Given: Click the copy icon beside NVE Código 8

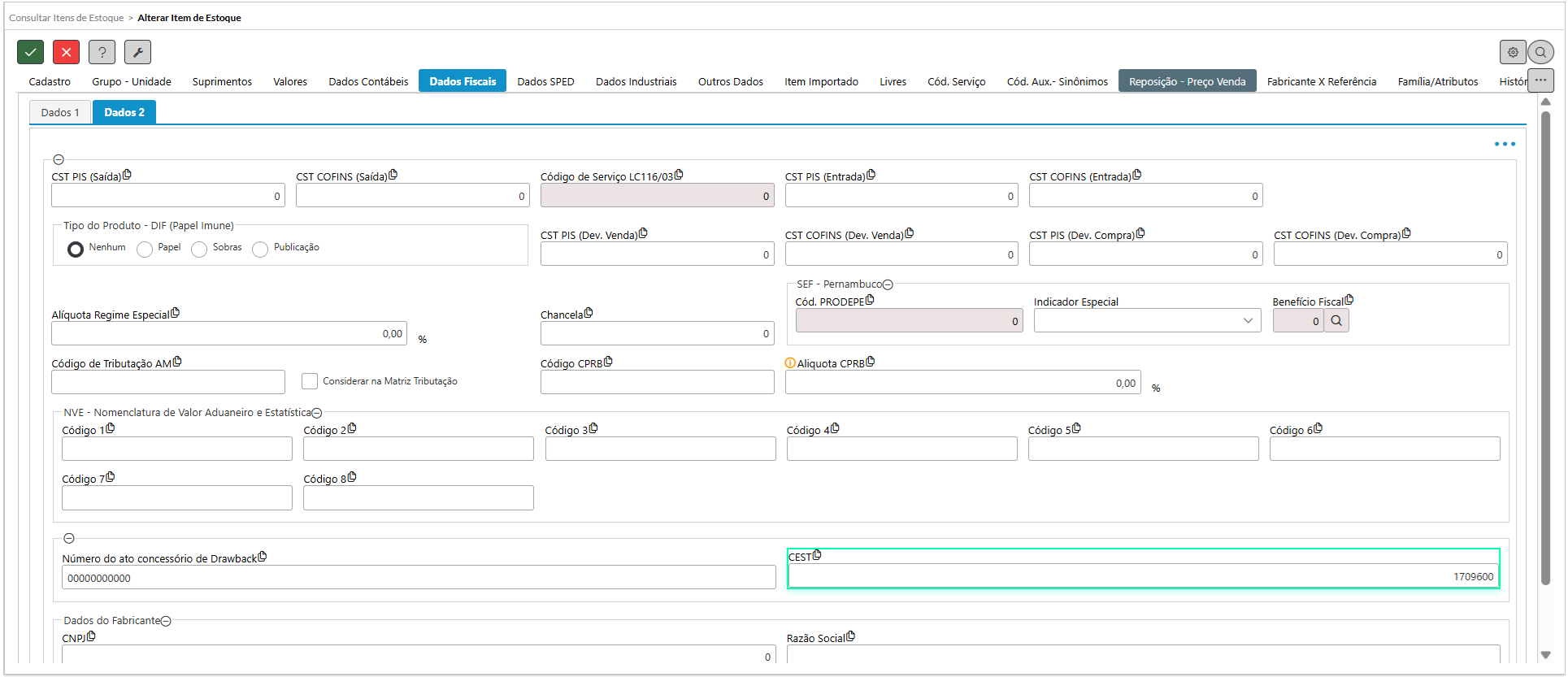Looking at the screenshot, I should click(x=352, y=477).
